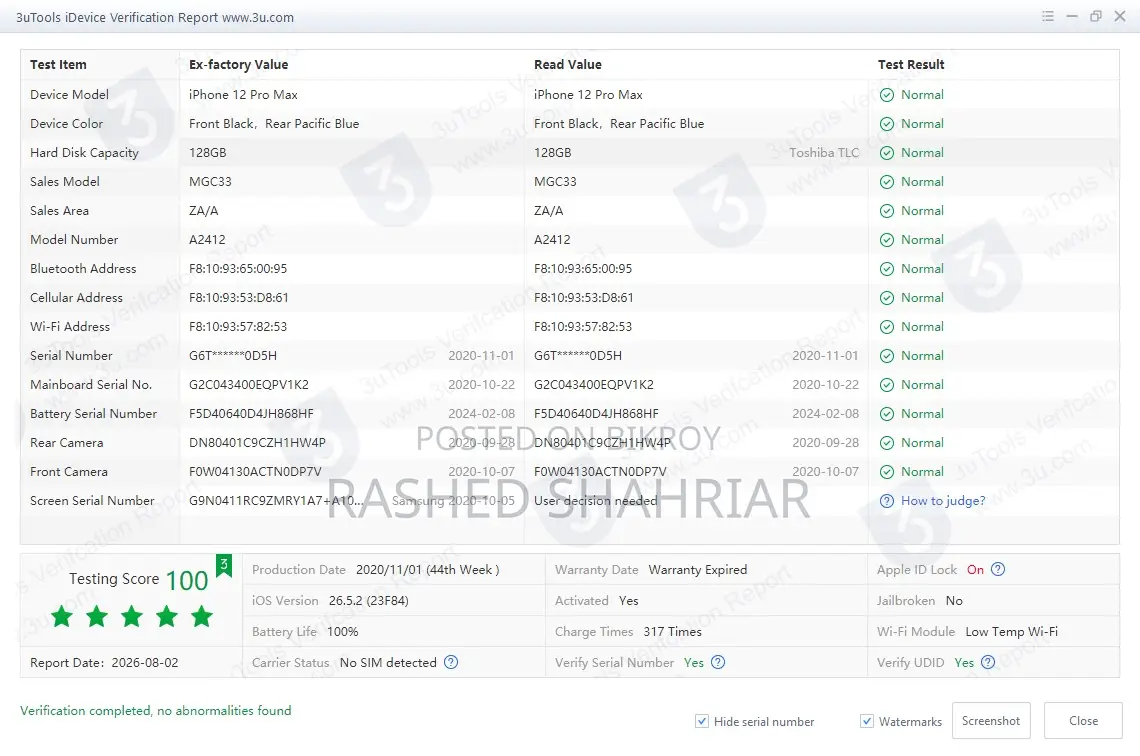
Task: Click the Production Date 2020/11/01 value
Action: point(428,570)
